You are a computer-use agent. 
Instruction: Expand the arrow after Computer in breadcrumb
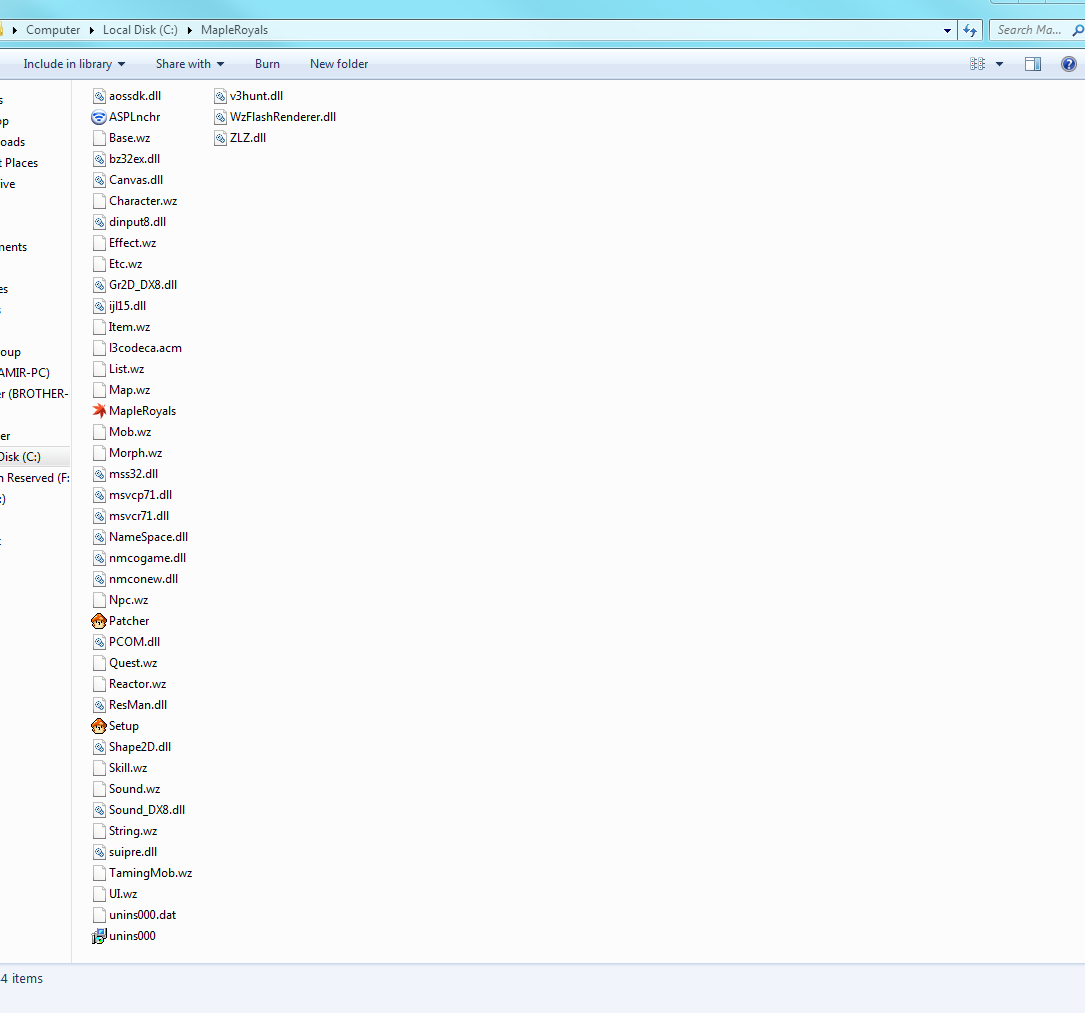pos(91,30)
